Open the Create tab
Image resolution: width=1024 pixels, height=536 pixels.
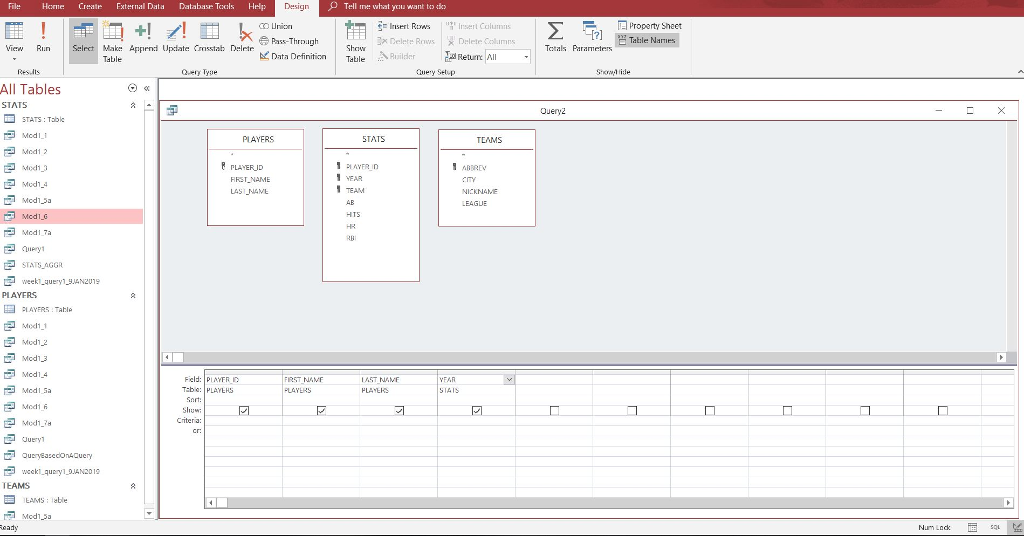(x=90, y=7)
